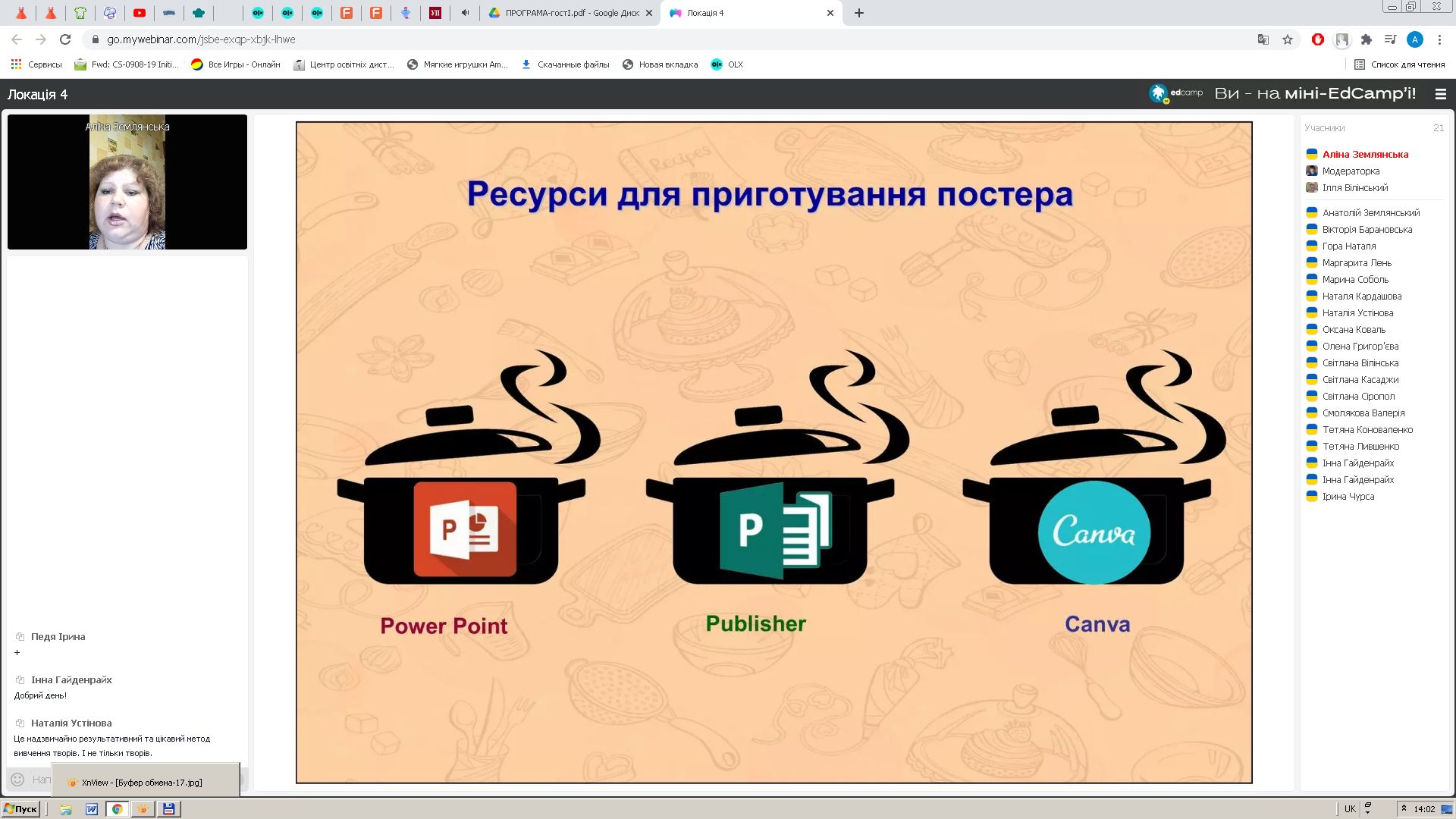The image size is (1456, 819).
Task: Click the webinar address bar URL
Action: [201, 39]
